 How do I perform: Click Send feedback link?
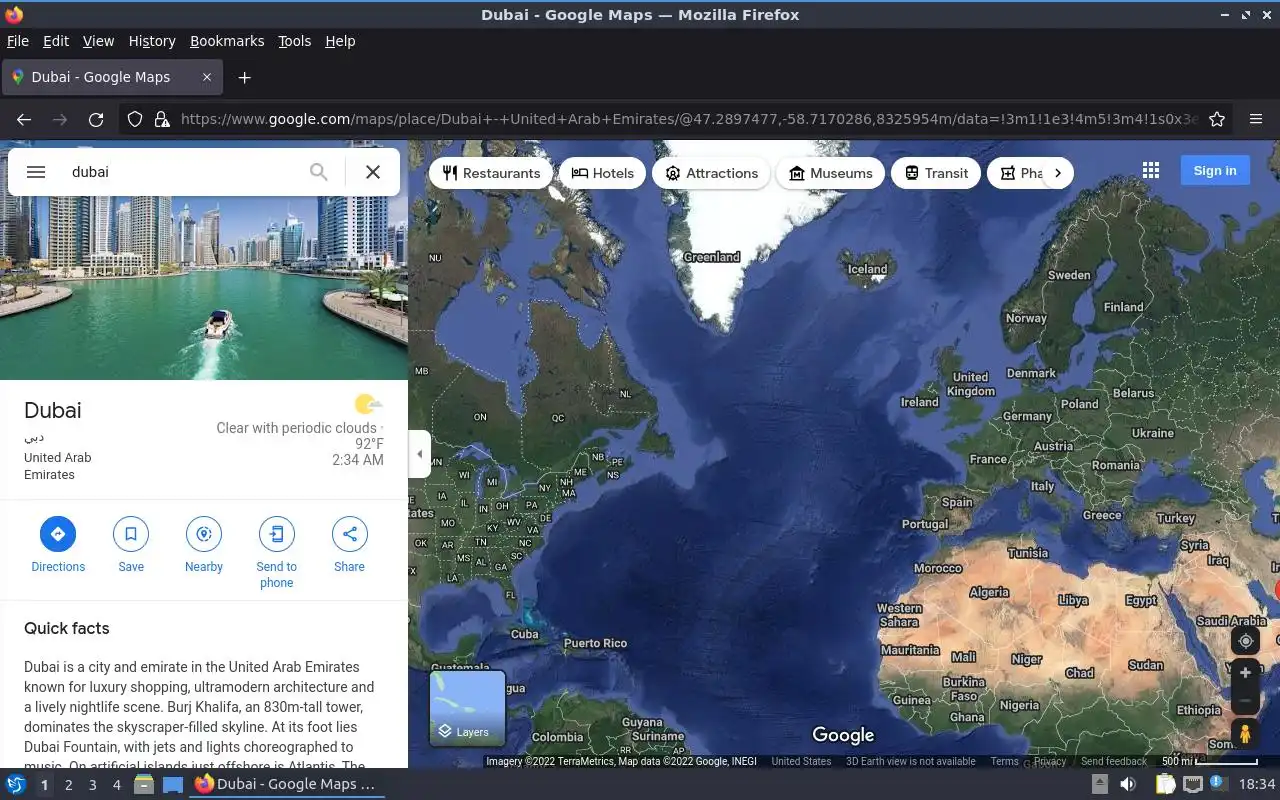tap(1114, 761)
